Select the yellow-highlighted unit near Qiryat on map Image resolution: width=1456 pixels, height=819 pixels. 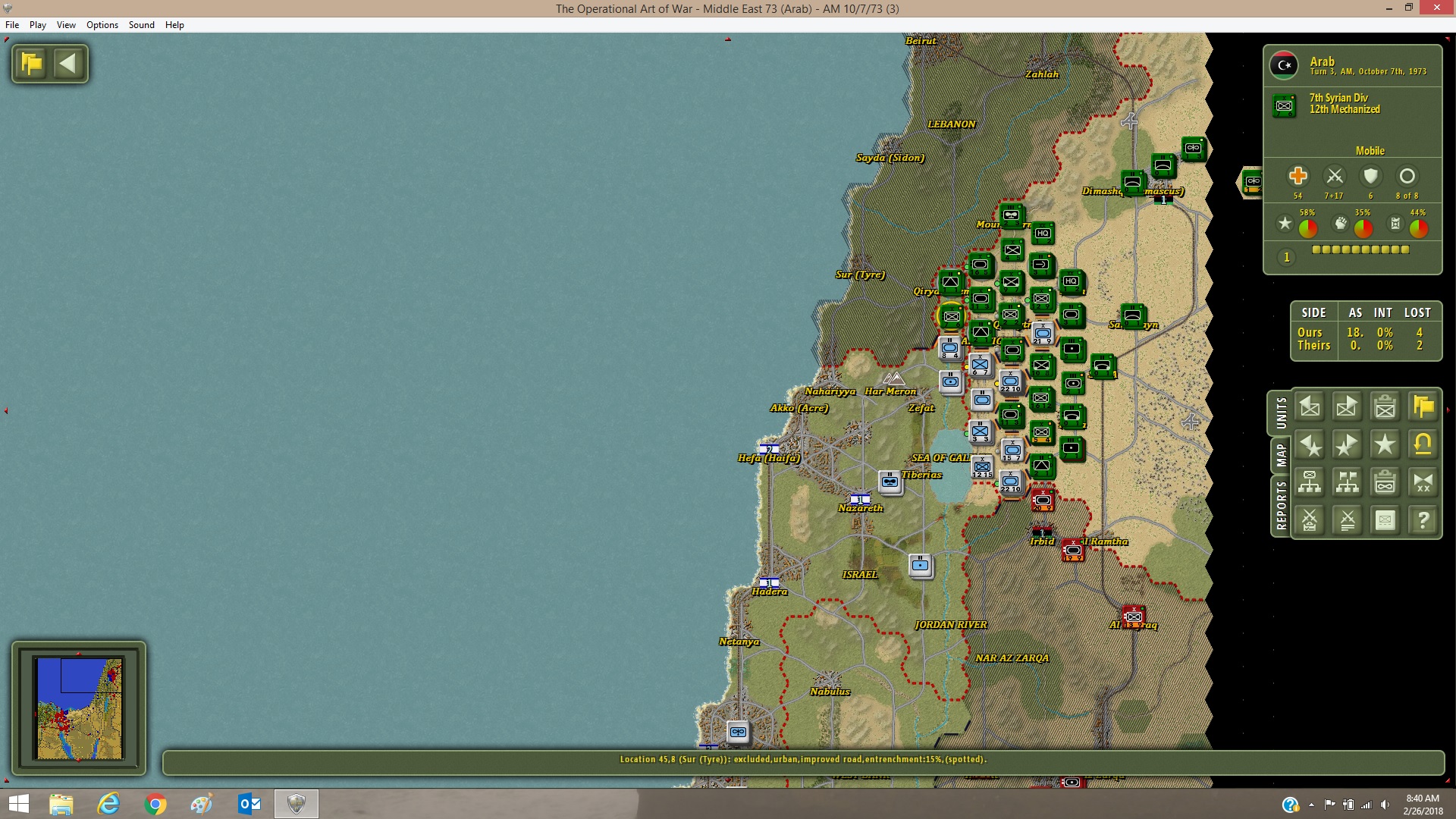[x=951, y=315]
